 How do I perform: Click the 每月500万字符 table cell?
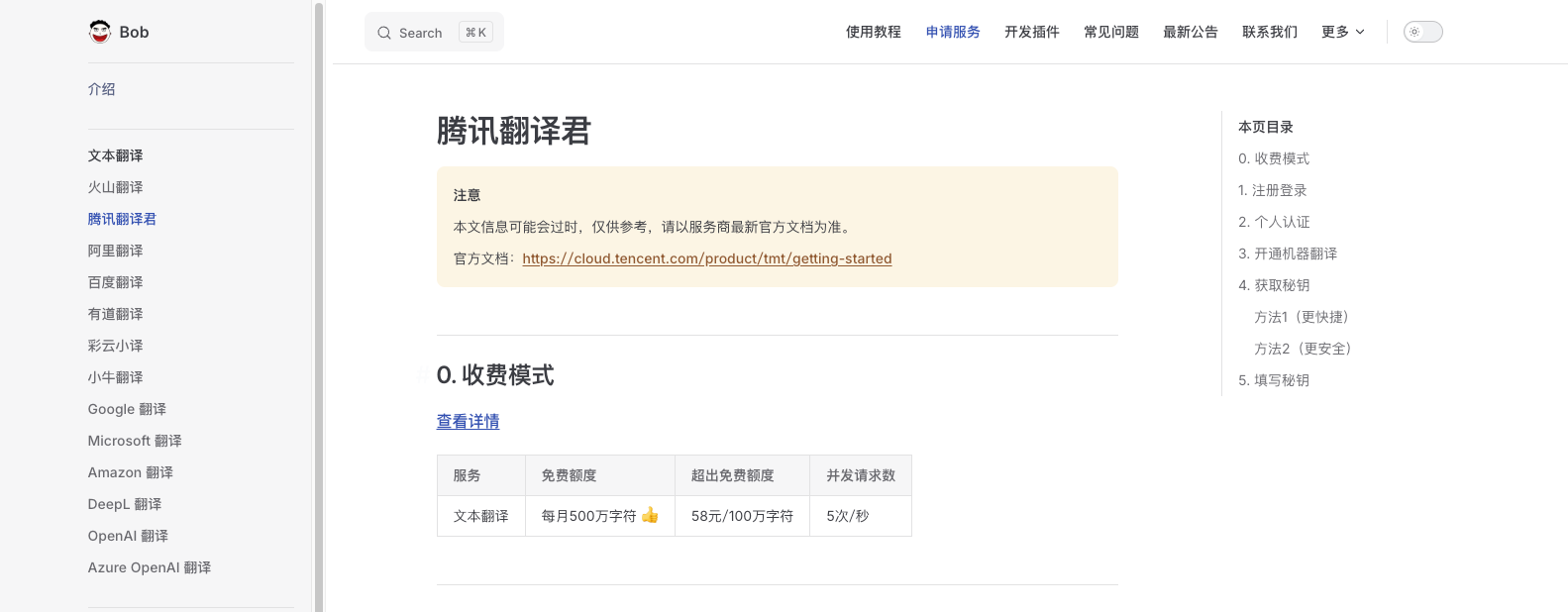[x=600, y=516]
